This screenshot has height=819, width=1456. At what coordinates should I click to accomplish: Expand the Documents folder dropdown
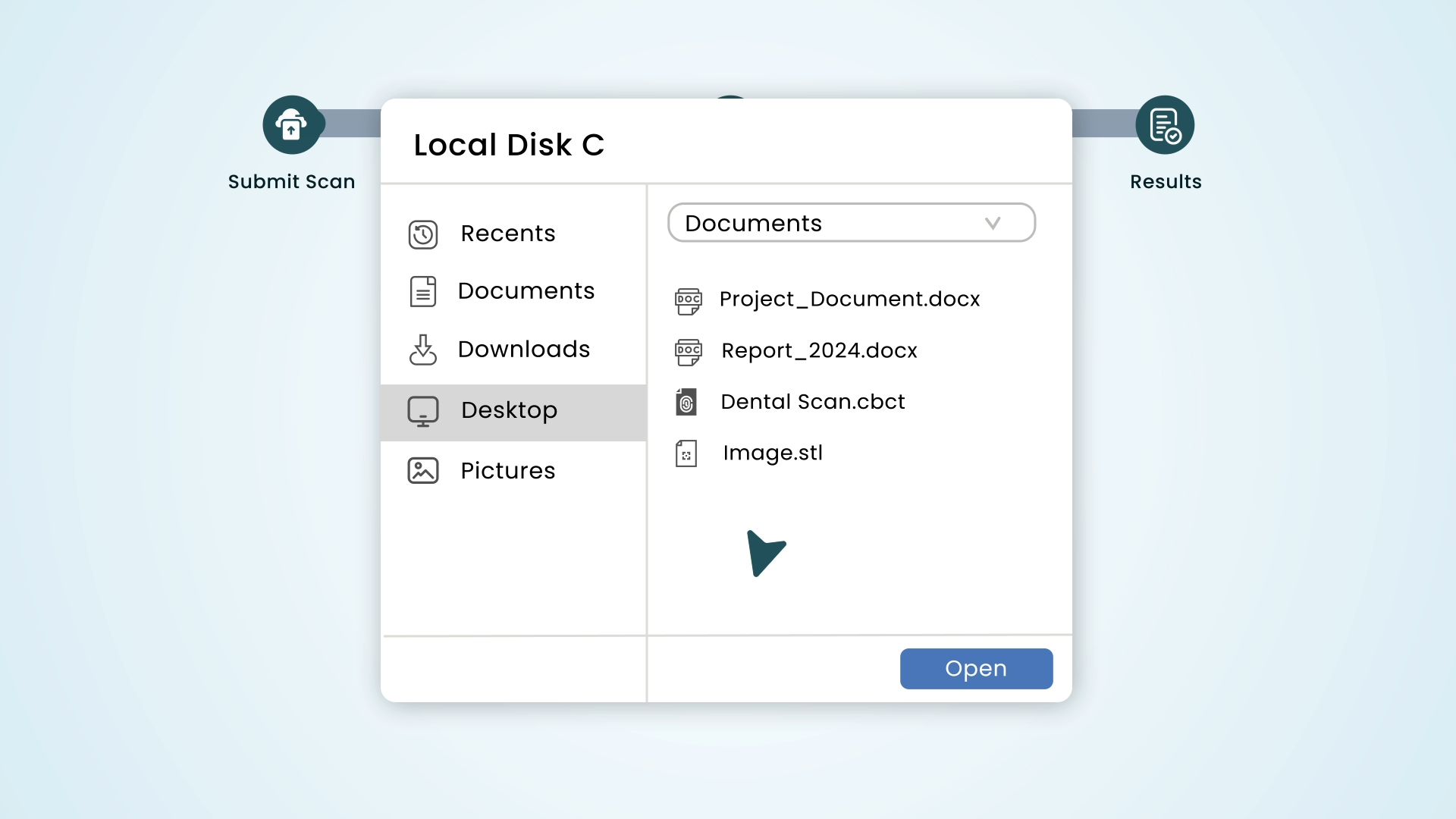pyautogui.click(x=851, y=223)
